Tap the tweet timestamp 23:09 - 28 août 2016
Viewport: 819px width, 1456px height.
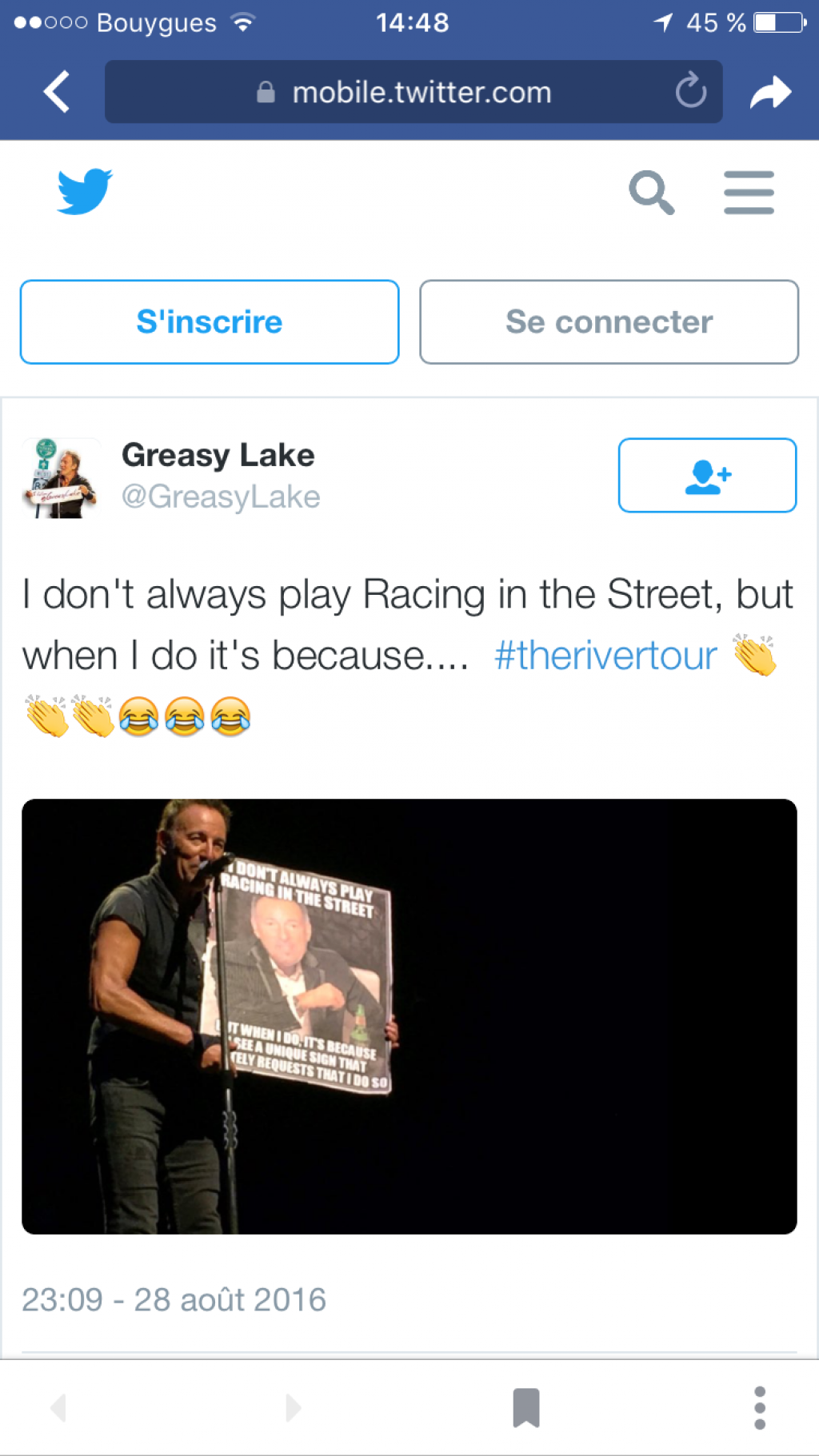pos(174,1299)
